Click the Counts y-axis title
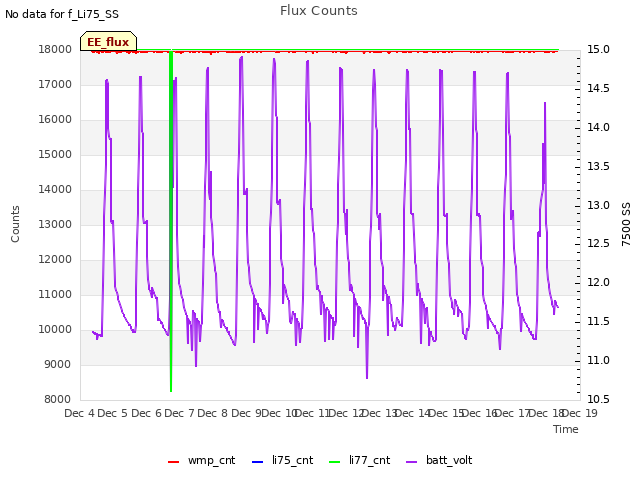640x480 pixels. 15,224
